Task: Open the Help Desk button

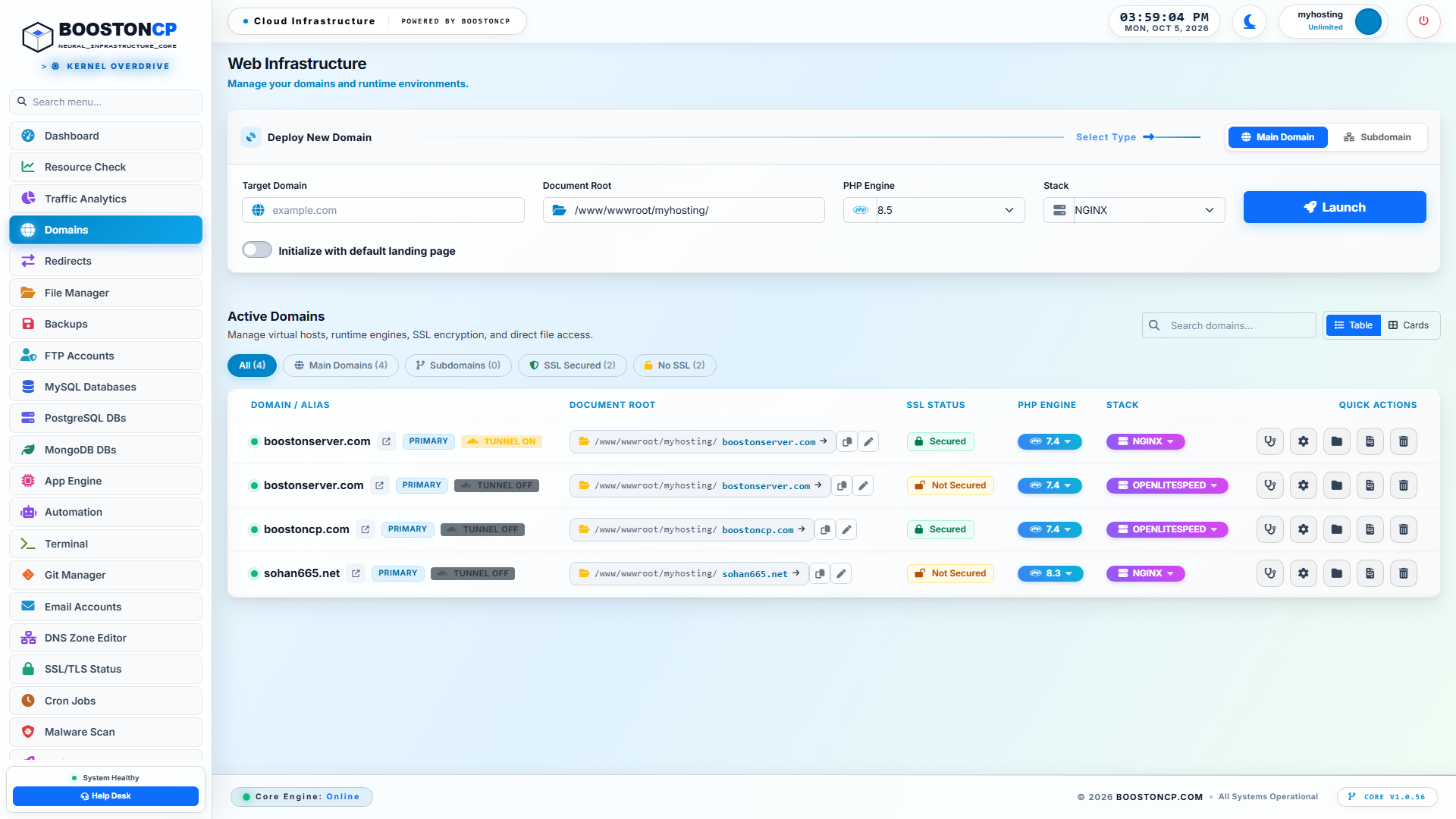Action: 105,796
